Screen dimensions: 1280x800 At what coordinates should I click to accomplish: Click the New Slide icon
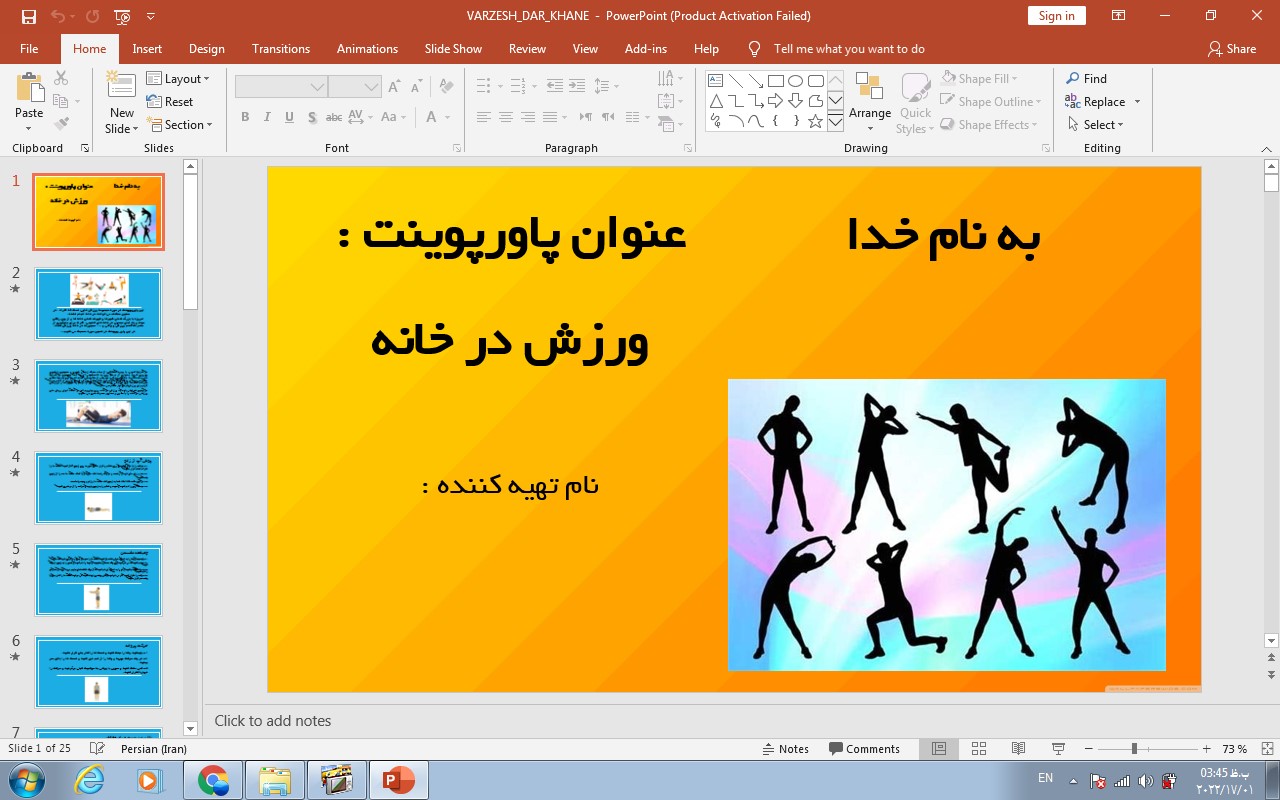(122, 90)
